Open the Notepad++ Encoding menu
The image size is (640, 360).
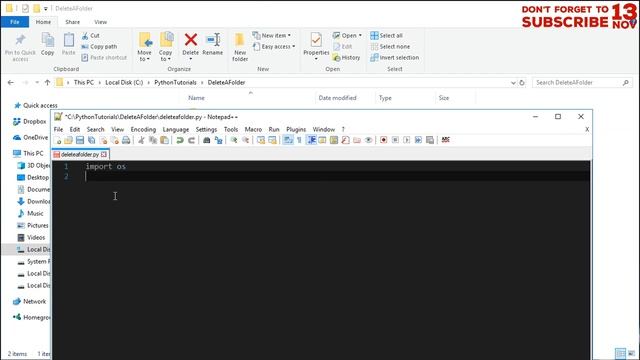[143, 129]
